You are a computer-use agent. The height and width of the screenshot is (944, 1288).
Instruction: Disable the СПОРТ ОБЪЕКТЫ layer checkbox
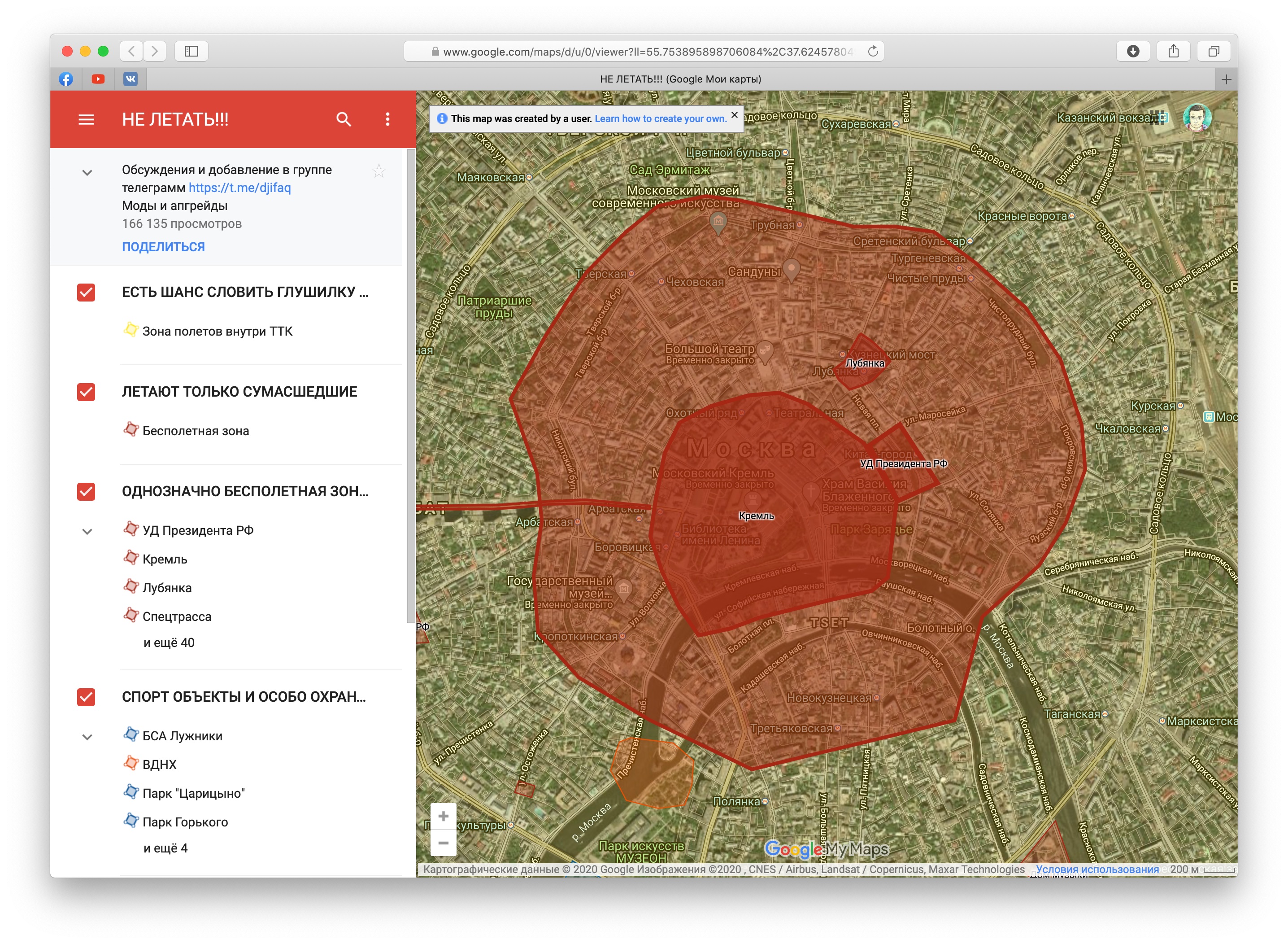point(86,697)
